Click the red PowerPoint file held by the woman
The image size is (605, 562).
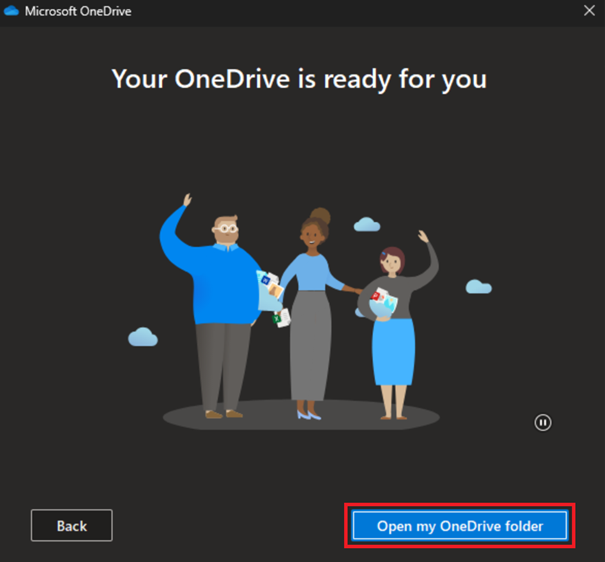(377, 297)
